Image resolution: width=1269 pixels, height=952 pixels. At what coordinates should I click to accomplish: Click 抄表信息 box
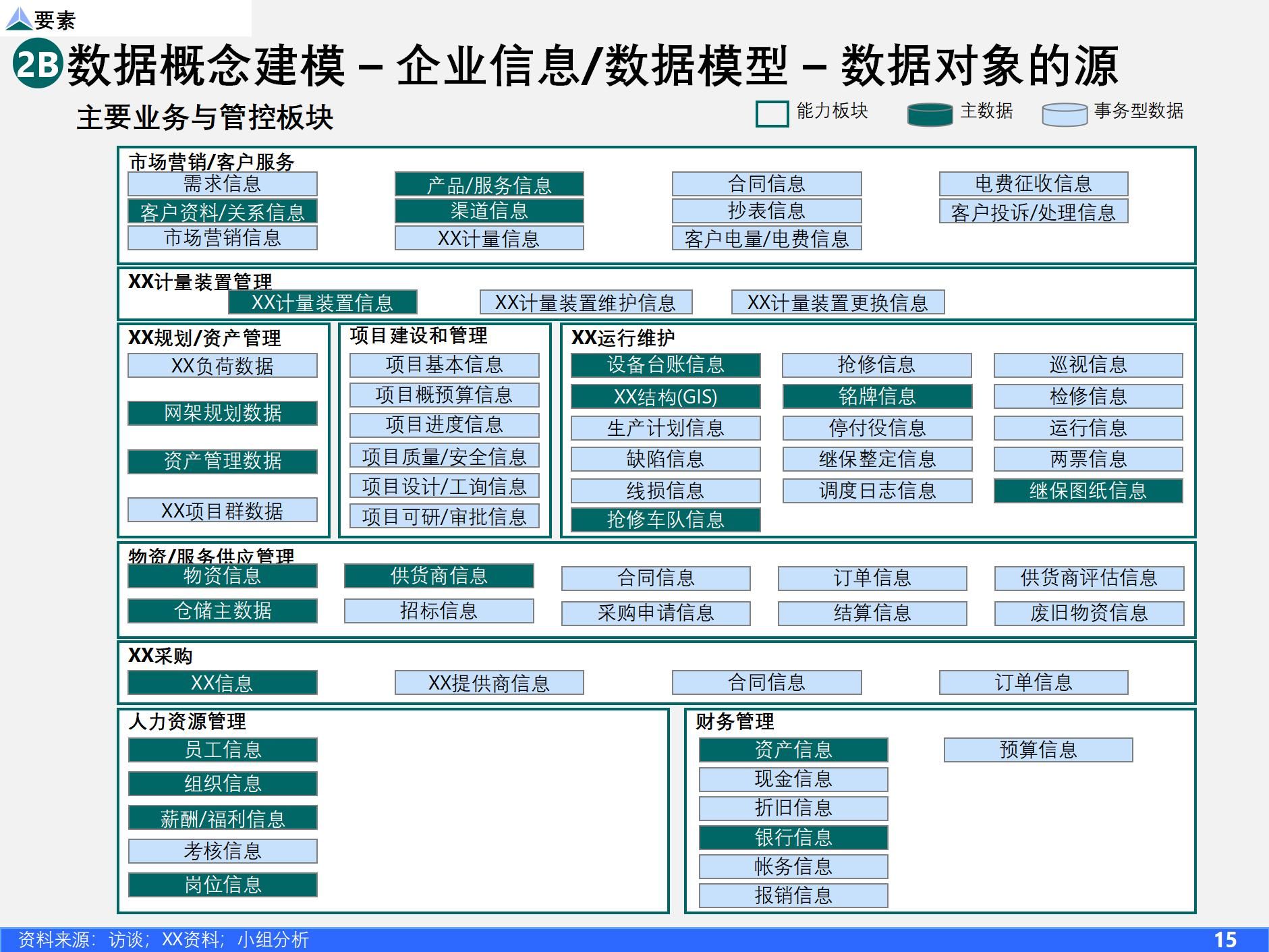coord(767,211)
